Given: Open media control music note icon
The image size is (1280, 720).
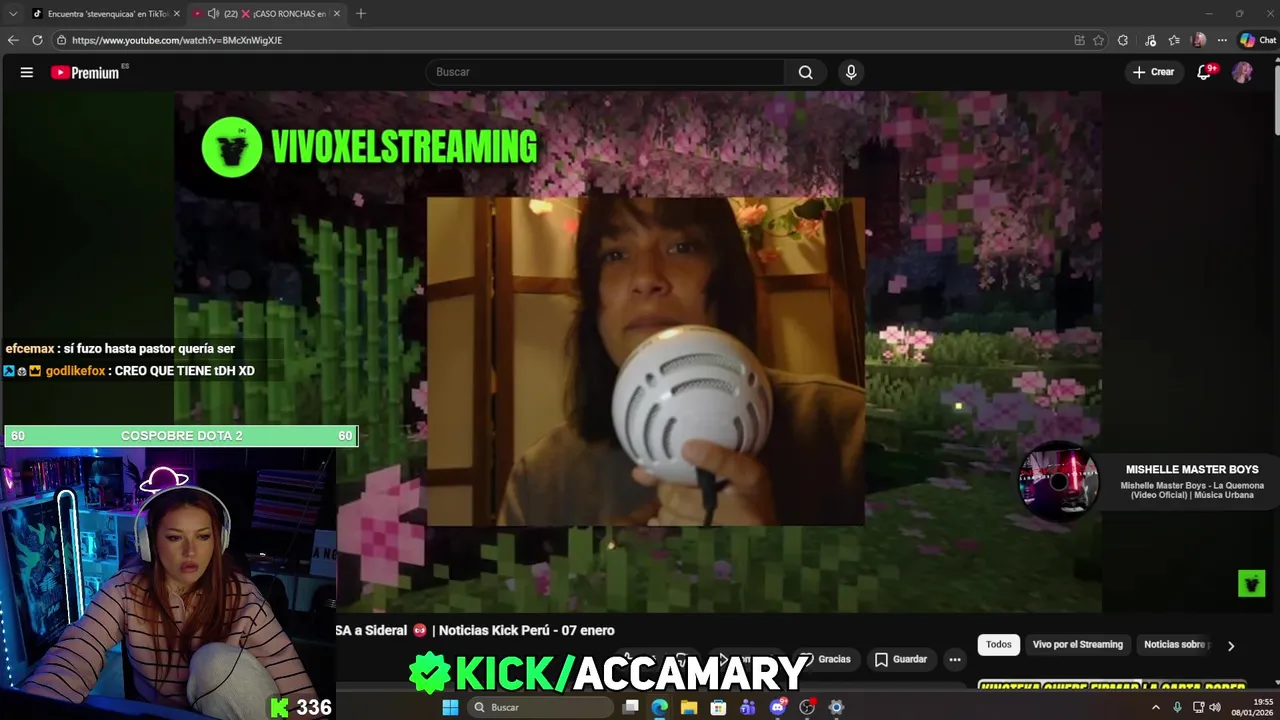Looking at the screenshot, I should [x=1151, y=40].
